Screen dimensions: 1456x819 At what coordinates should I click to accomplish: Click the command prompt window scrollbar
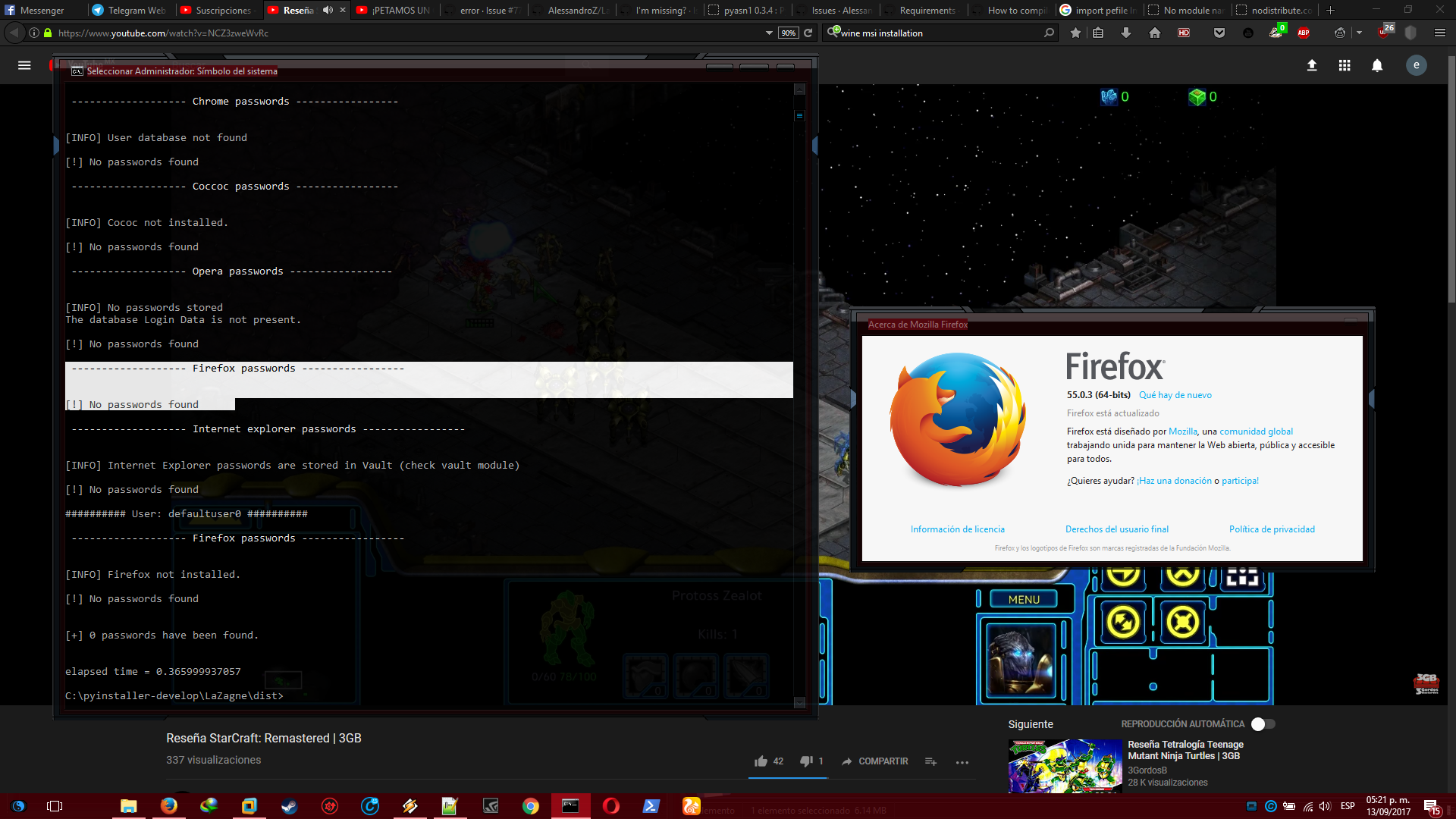tap(799, 115)
